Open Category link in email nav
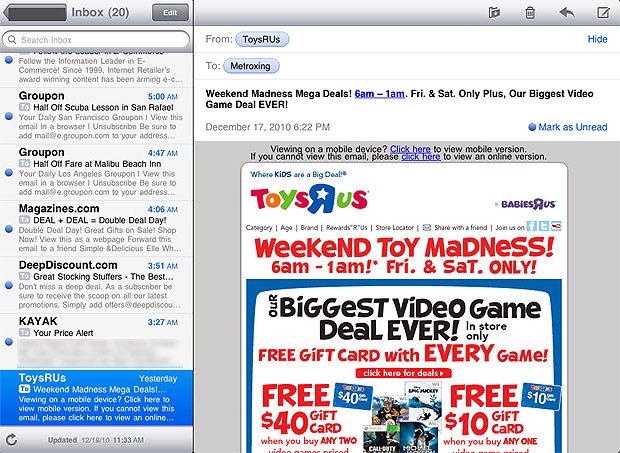Viewport: 620px width, 453px height. tap(259, 228)
